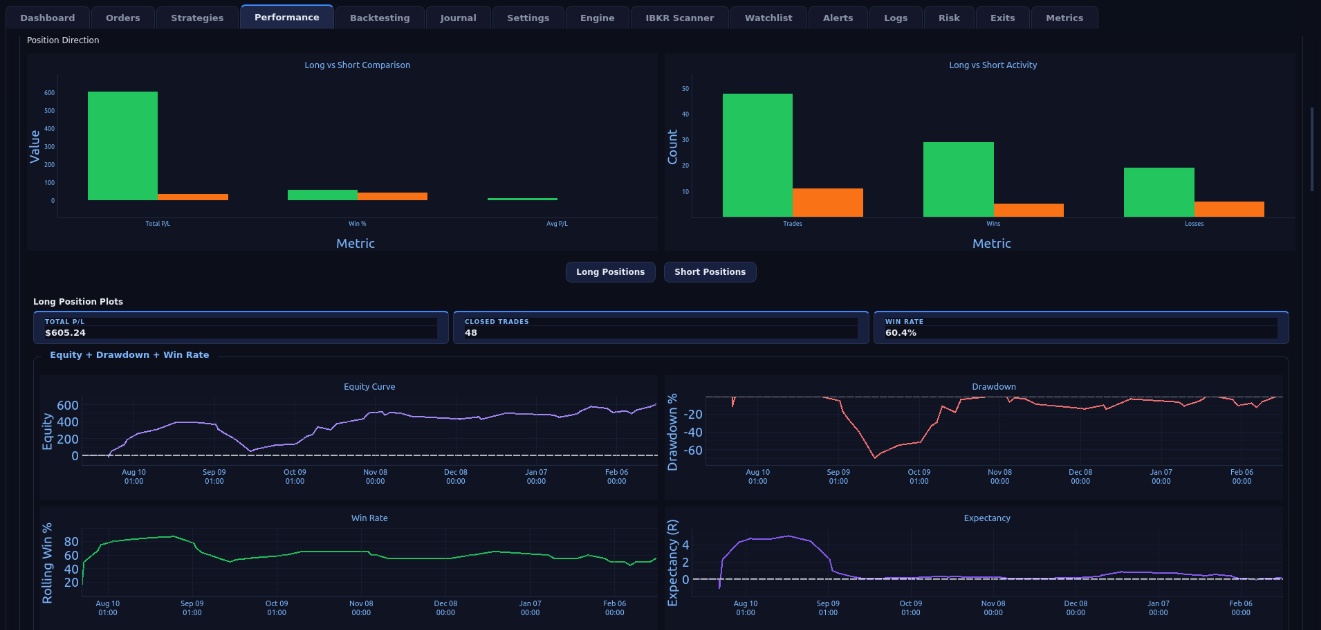This screenshot has width=1321, height=630.
Task: Select the Strategies tab
Action: coord(196,17)
